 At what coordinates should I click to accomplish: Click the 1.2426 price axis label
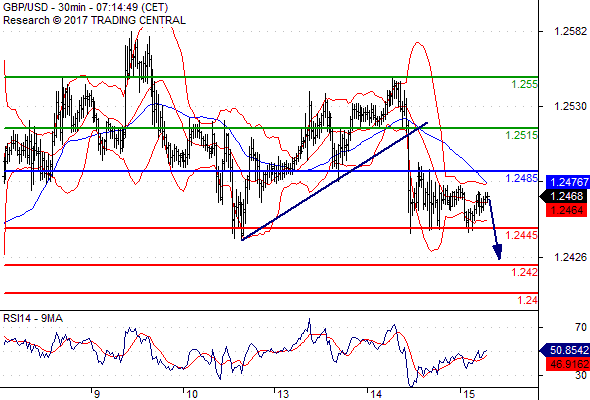[570, 257]
